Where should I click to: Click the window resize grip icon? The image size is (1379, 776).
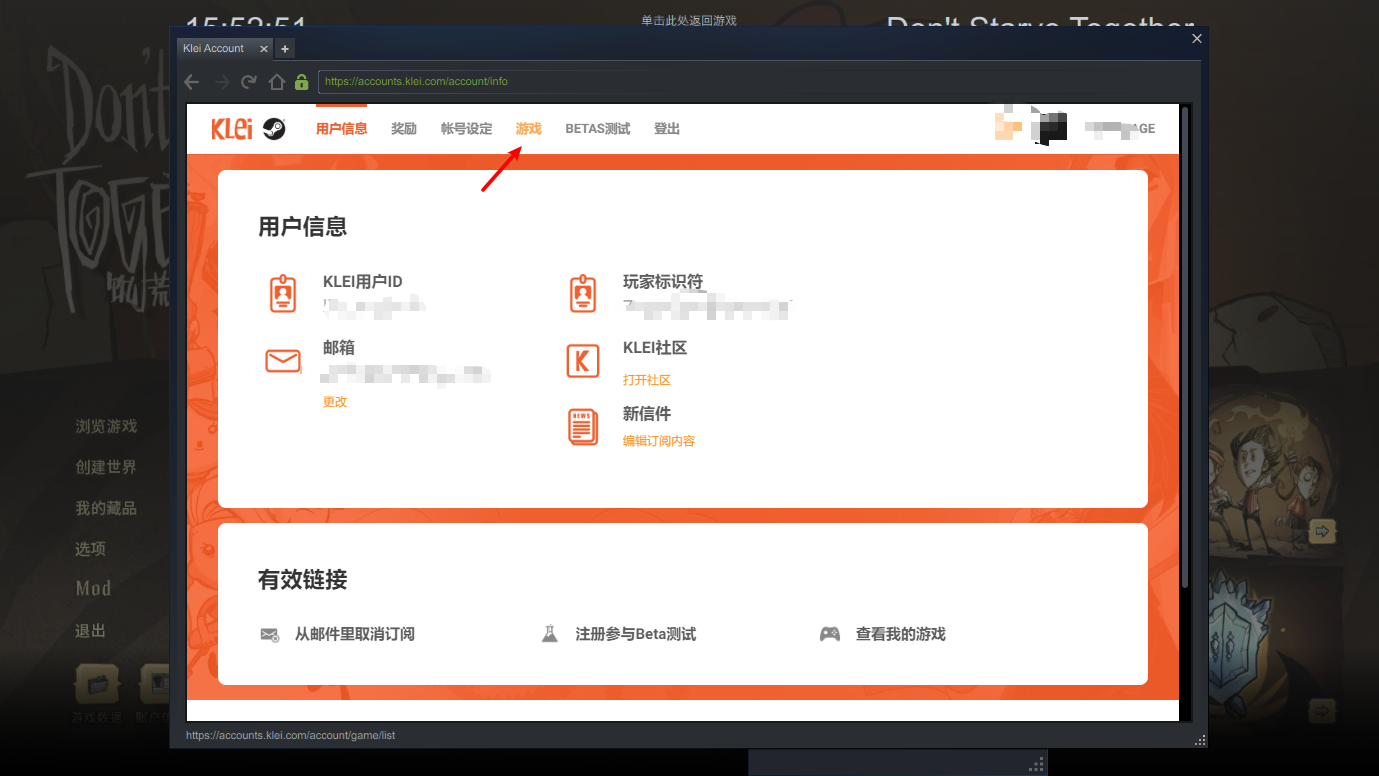pyautogui.click(x=1200, y=740)
